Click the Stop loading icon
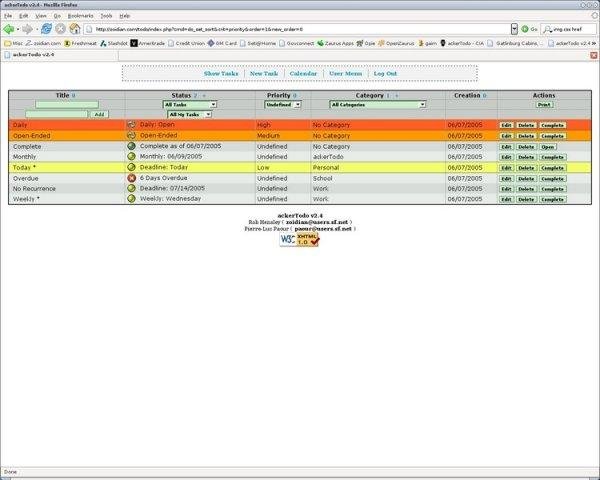Screen dimensions: 600x480 pyautogui.click(x=61, y=29)
